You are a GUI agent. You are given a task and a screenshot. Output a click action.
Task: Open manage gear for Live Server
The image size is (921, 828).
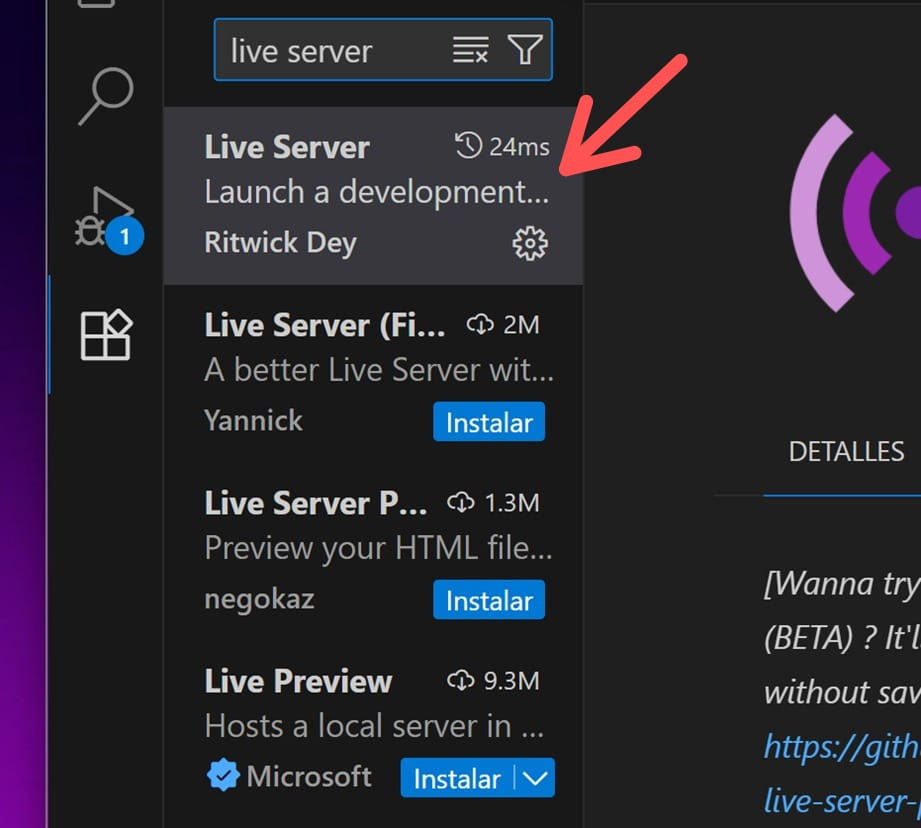point(530,243)
